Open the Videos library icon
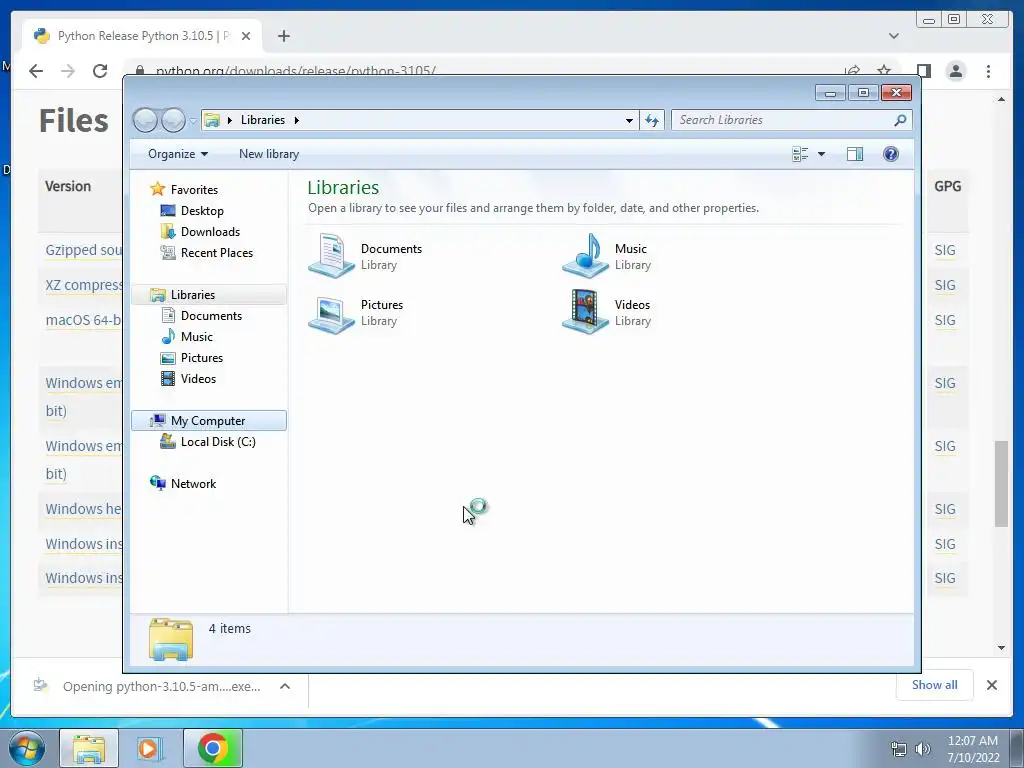Screen dimensions: 1024x768 (x=586, y=312)
